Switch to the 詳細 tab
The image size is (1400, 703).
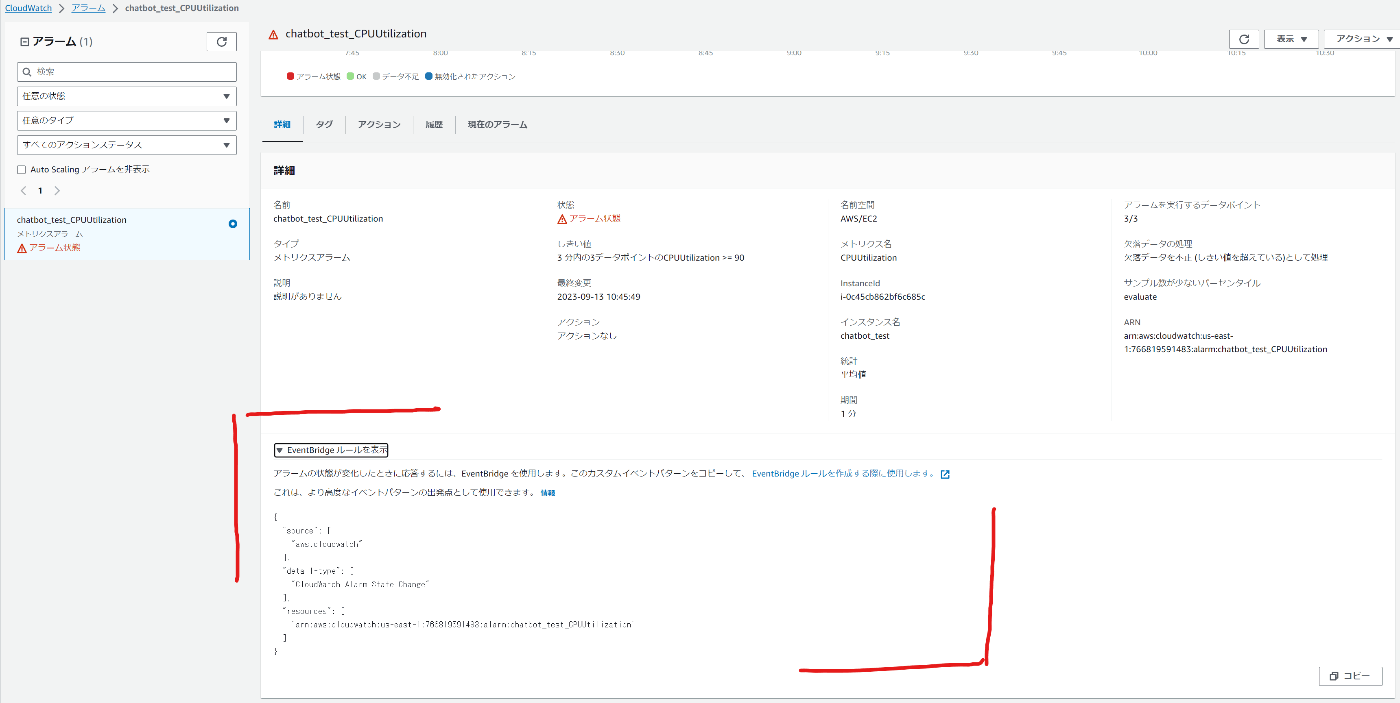click(282, 125)
